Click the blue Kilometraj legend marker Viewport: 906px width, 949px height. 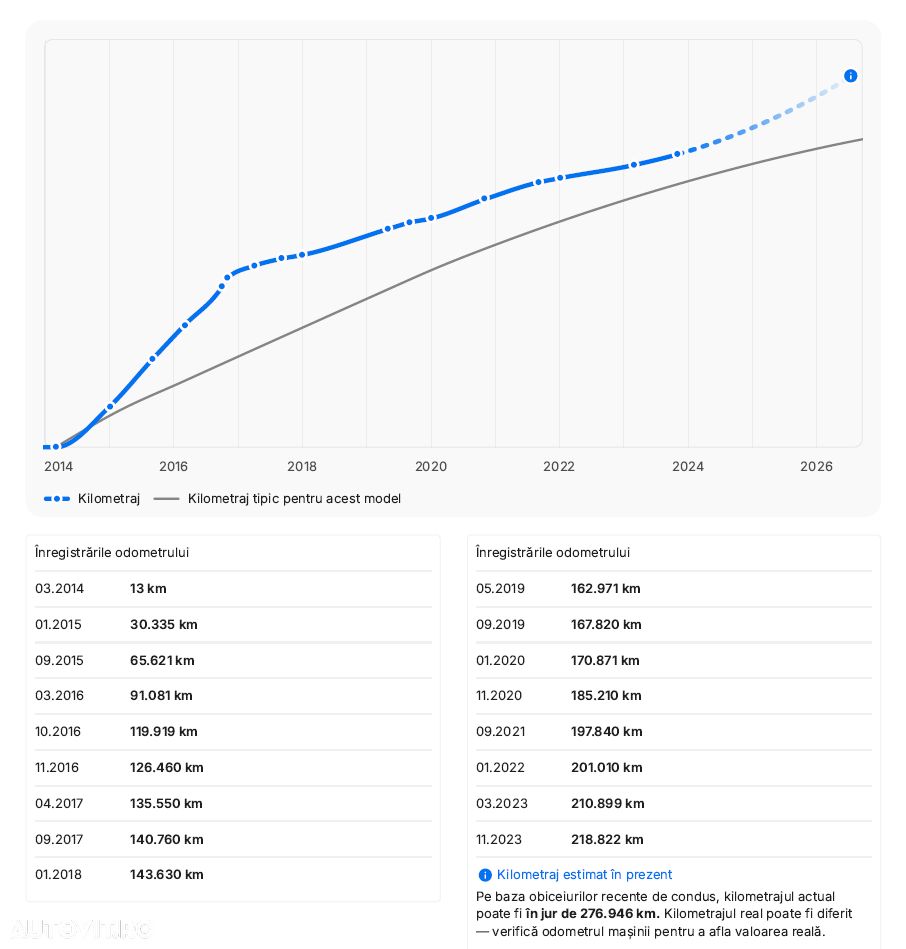coord(57,499)
